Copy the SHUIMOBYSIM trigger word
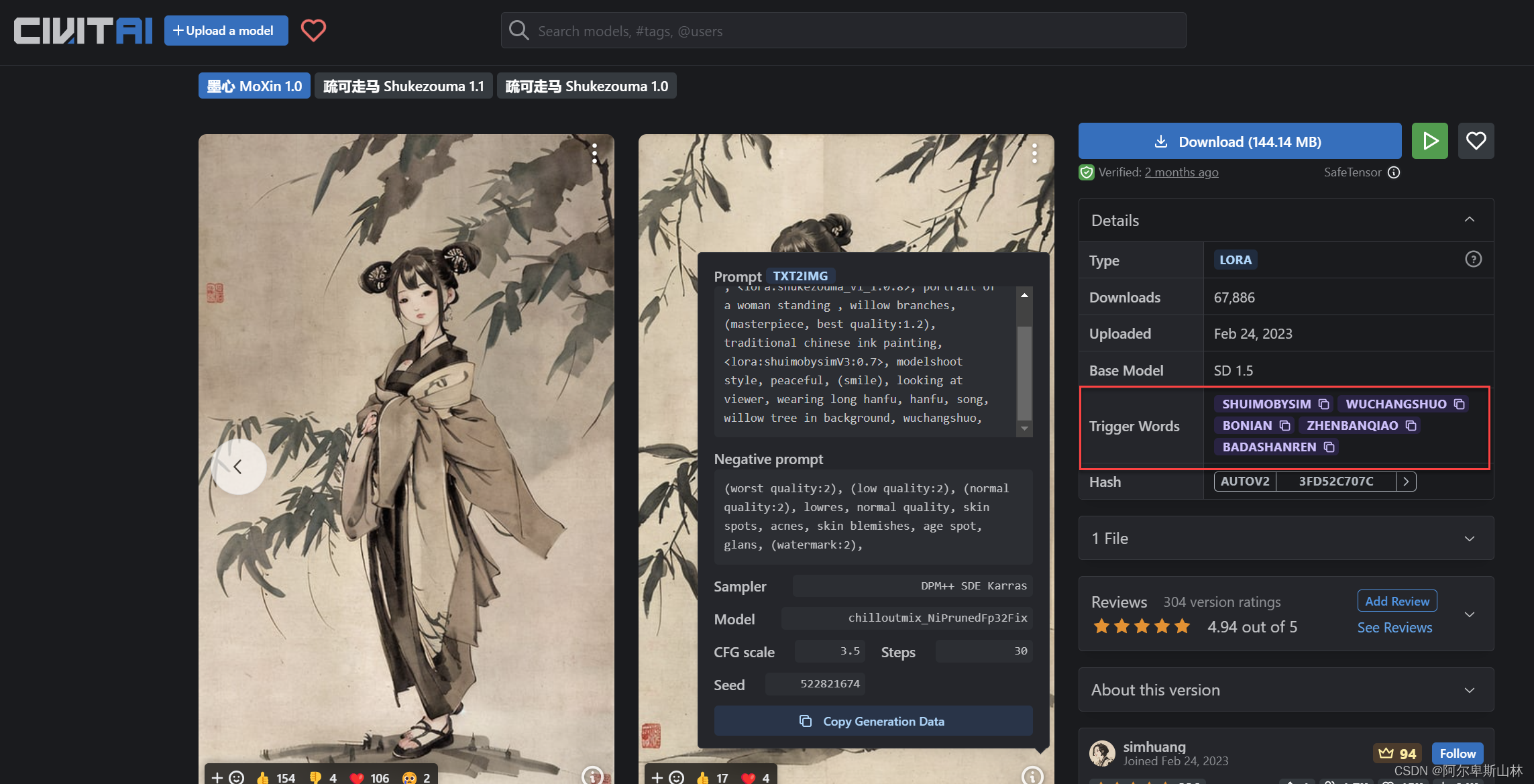 [x=1323, y=404]
